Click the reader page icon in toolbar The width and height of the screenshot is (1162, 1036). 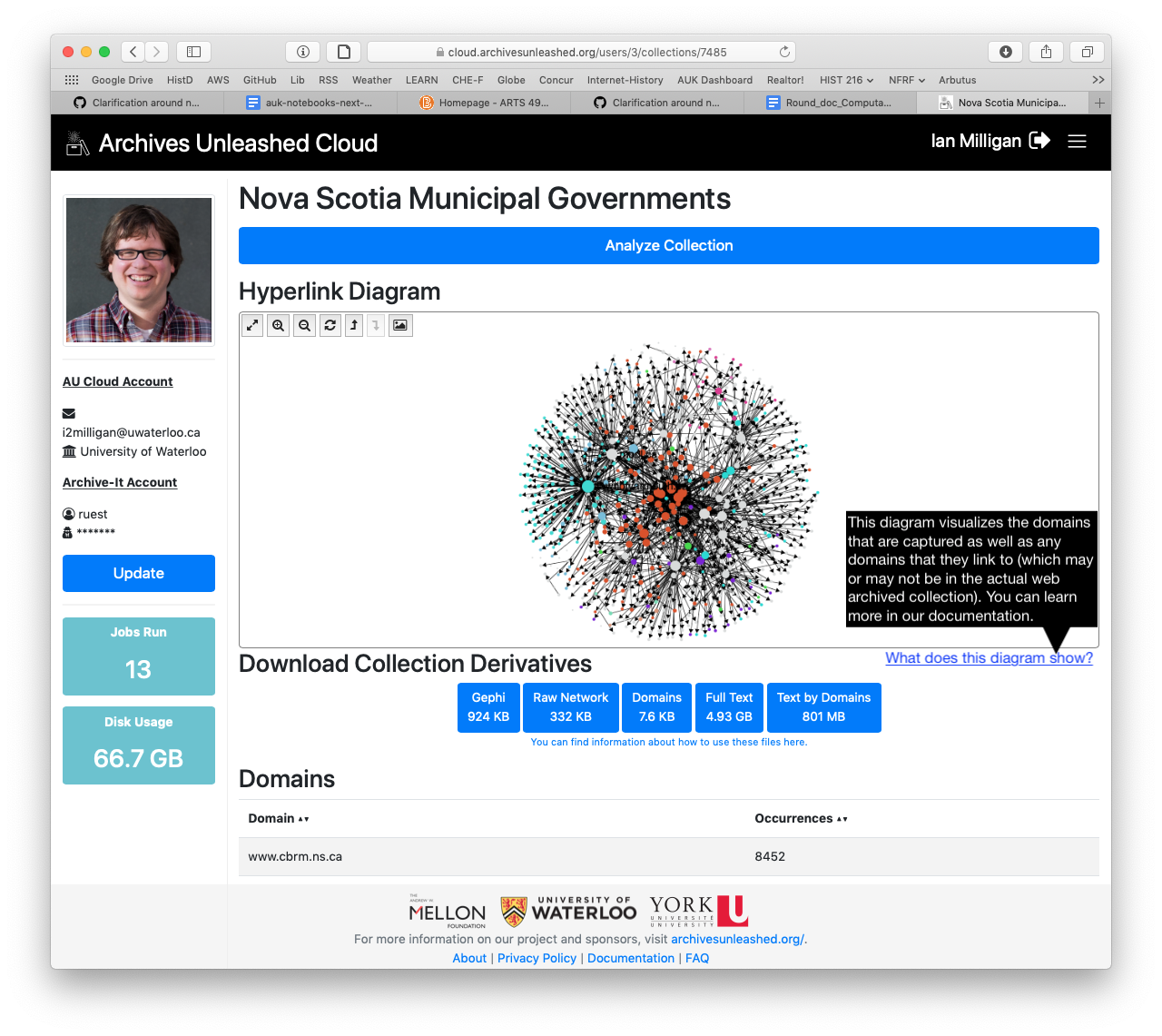coord(344,52)
